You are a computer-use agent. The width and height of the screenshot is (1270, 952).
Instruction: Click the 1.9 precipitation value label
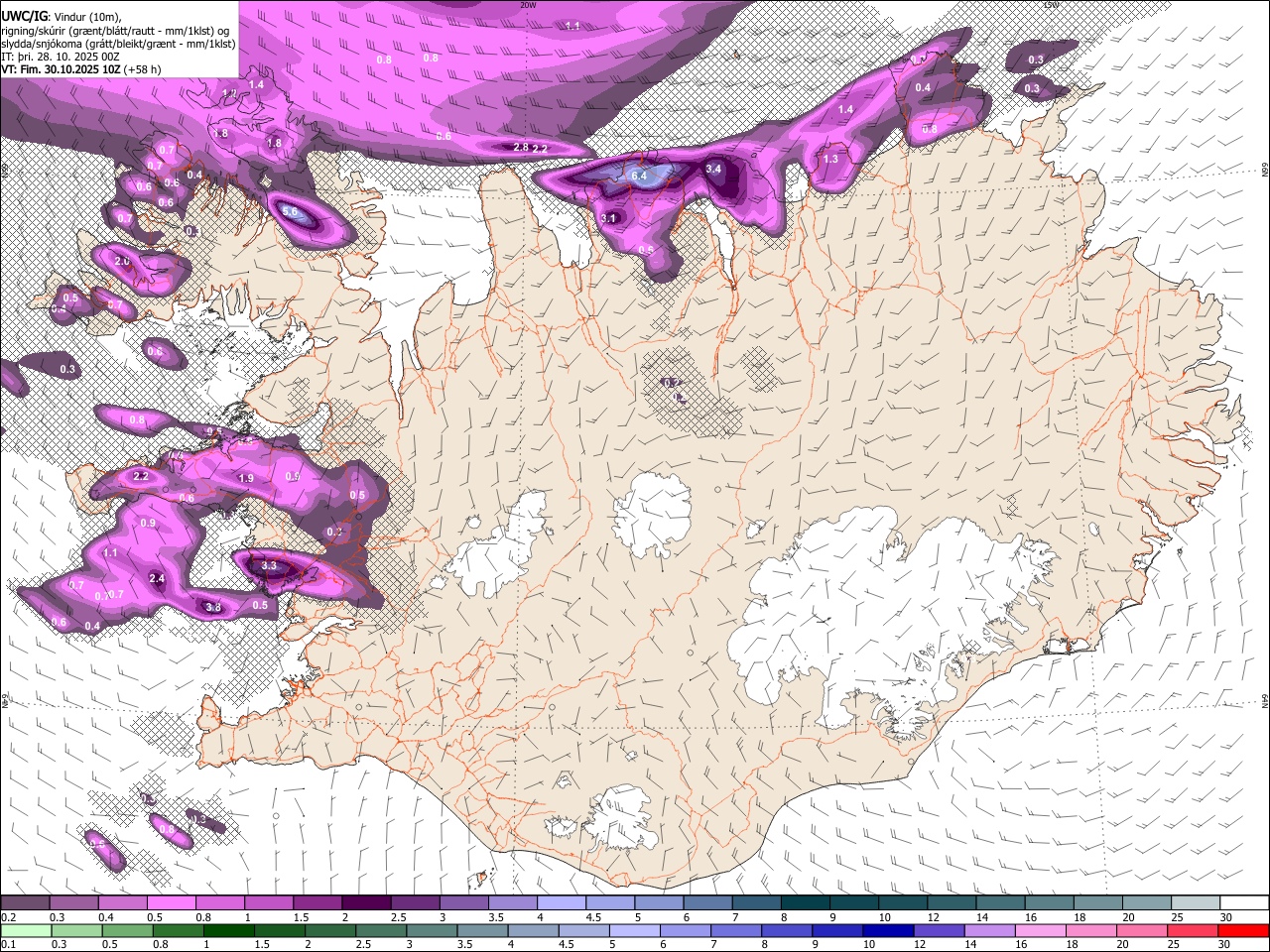[x=246, y=478]
